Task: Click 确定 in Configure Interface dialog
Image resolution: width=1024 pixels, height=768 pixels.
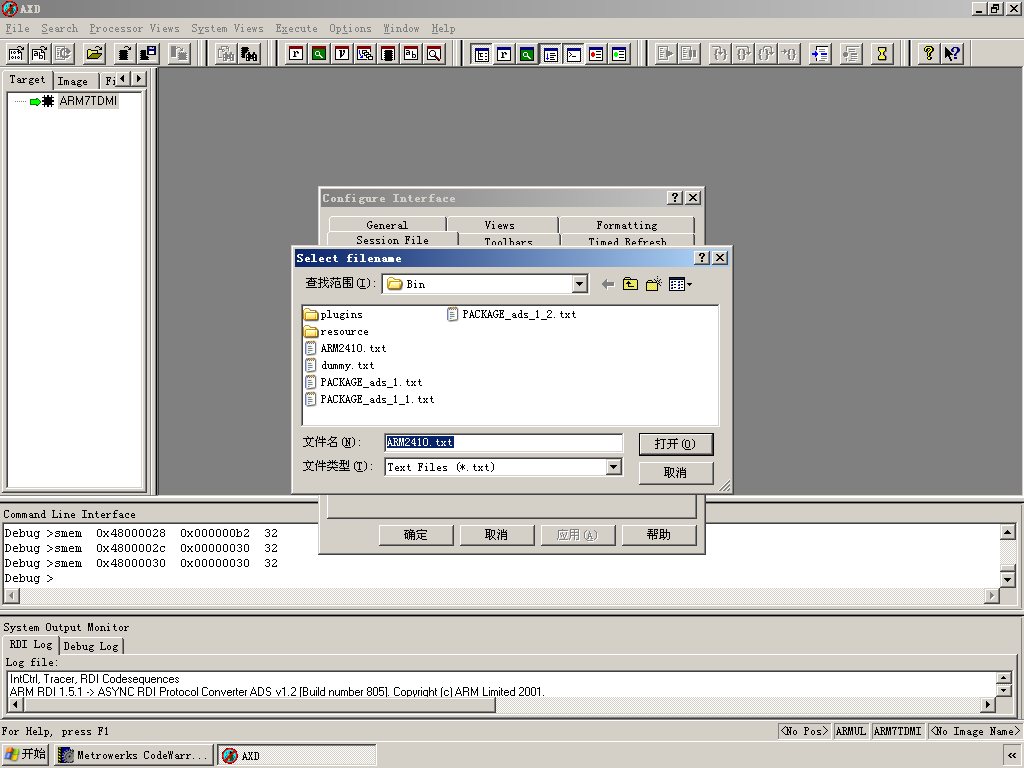Action: coord(415,535)
